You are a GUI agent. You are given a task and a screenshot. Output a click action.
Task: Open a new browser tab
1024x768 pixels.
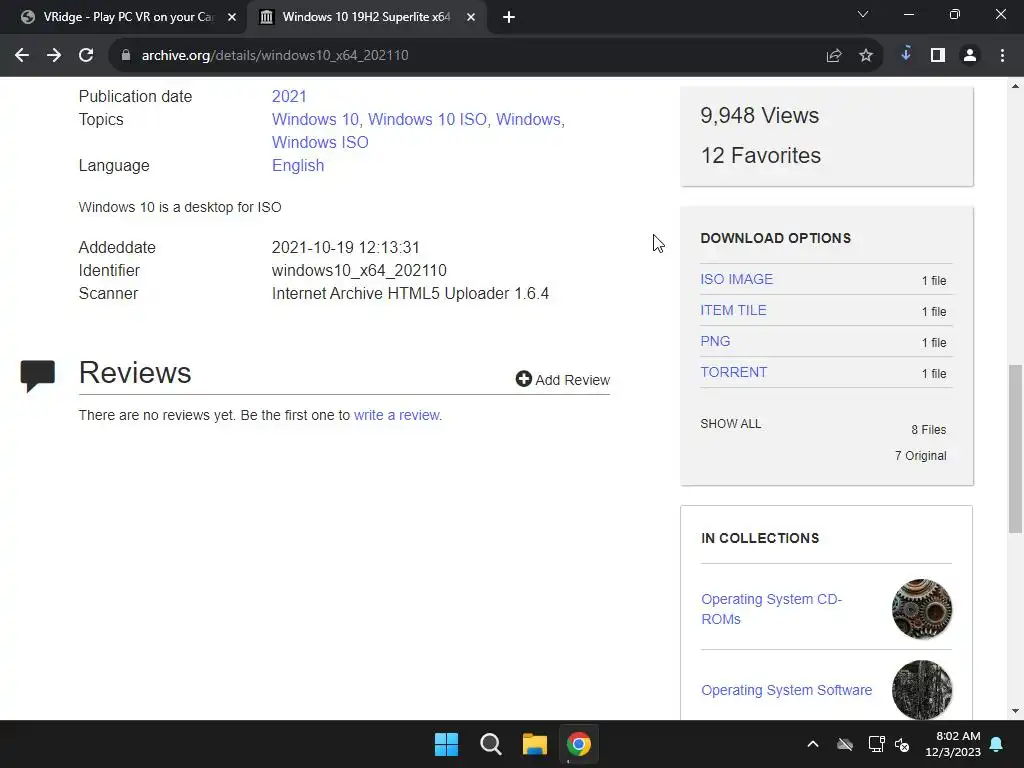509,18
